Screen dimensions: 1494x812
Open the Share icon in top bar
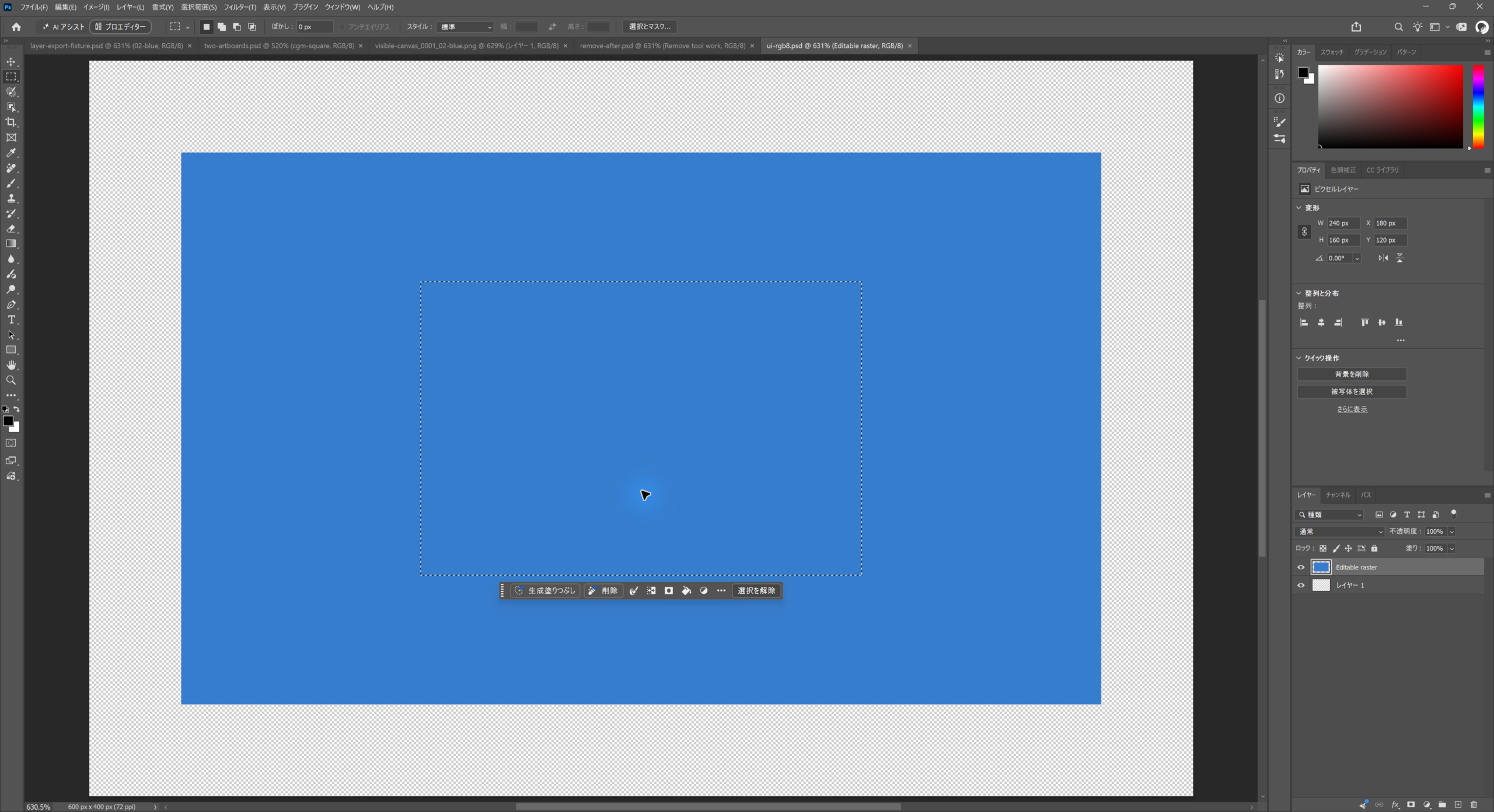[1356, 27]
